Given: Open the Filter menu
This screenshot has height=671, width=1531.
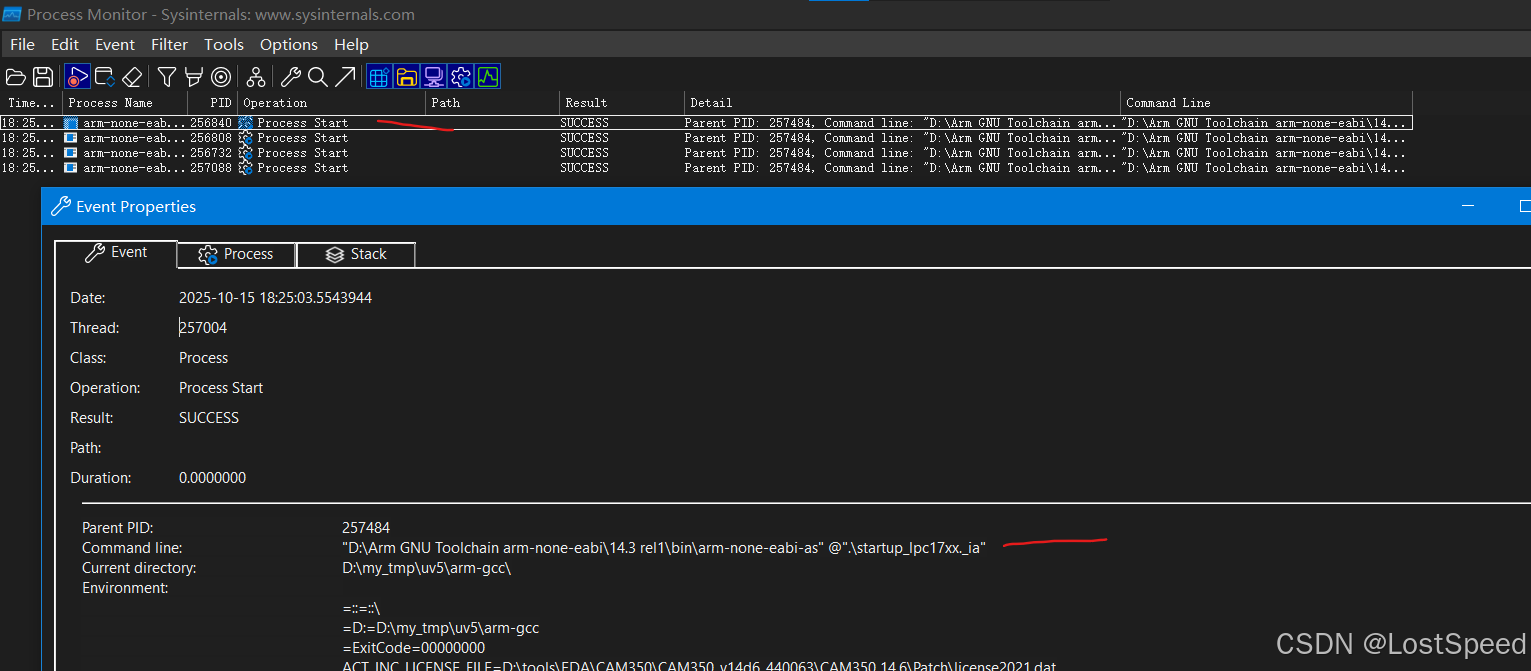Looking at the screenshot, I should click(x=169, y=44).
